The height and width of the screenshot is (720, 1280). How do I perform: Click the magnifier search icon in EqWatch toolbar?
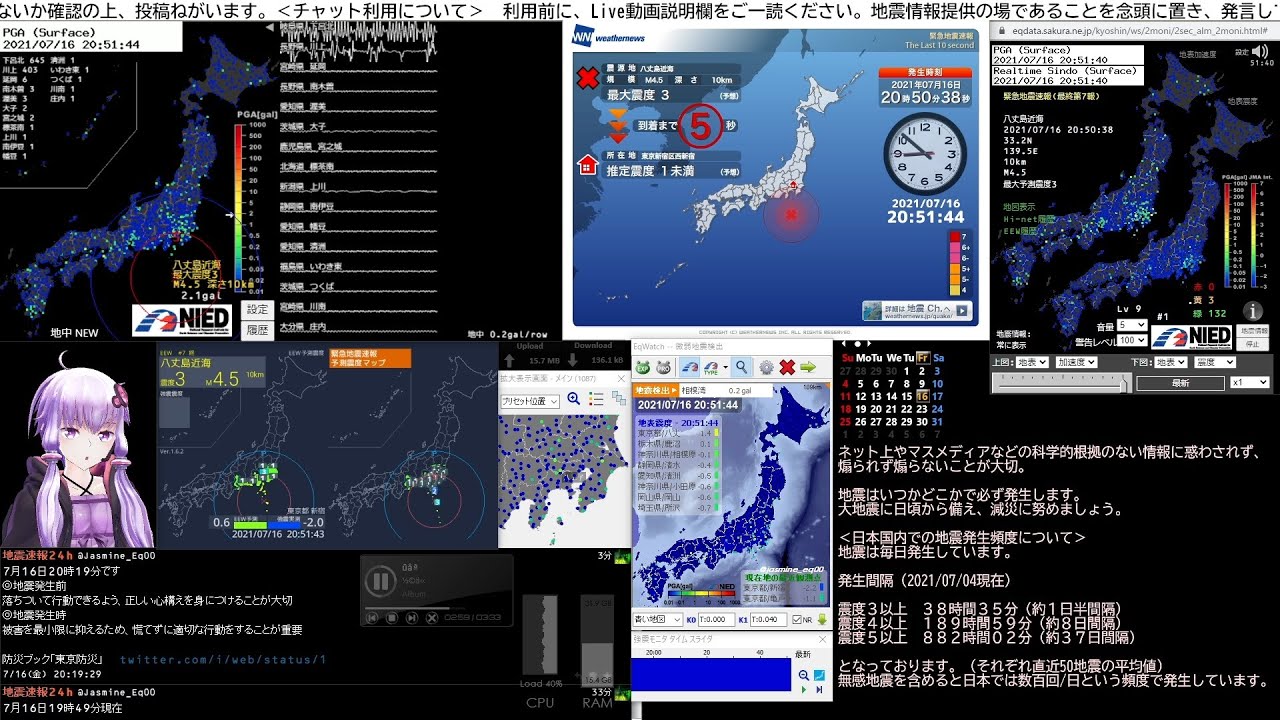coord(741,367)
